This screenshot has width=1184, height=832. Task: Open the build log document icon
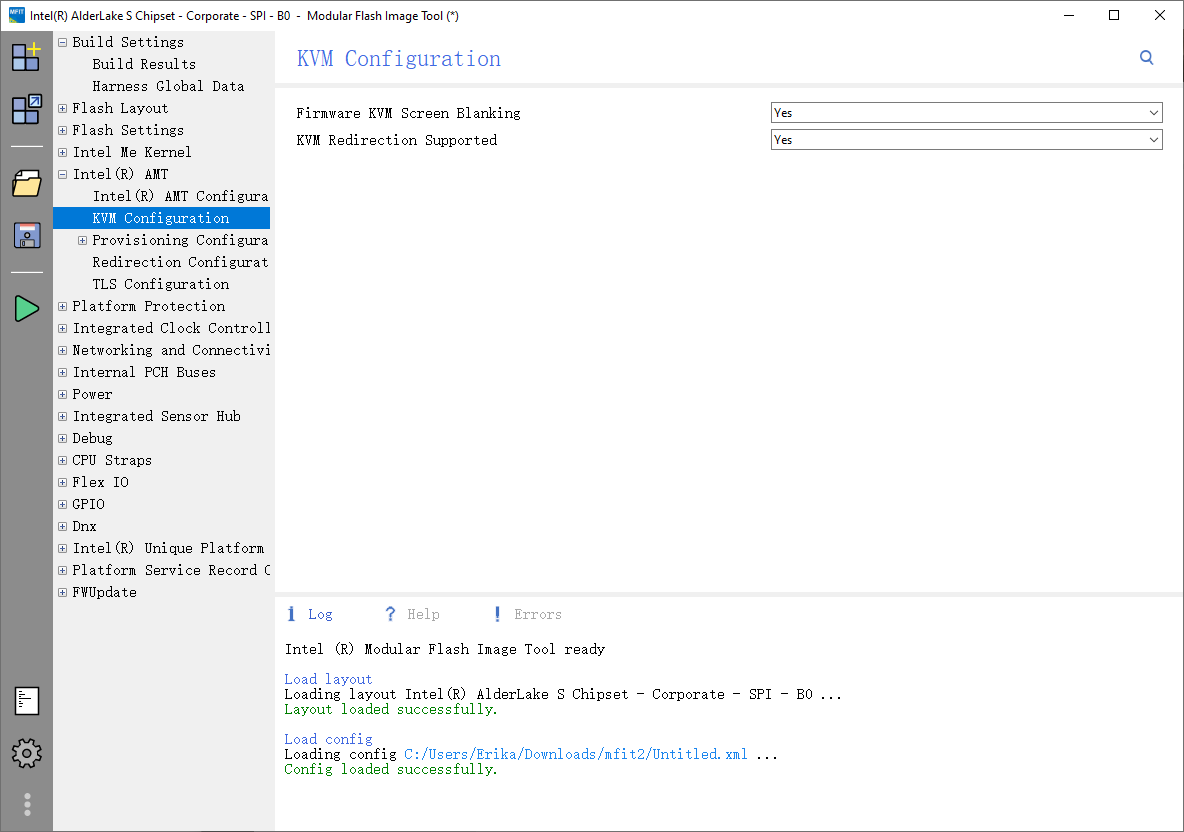coord(25,701)
